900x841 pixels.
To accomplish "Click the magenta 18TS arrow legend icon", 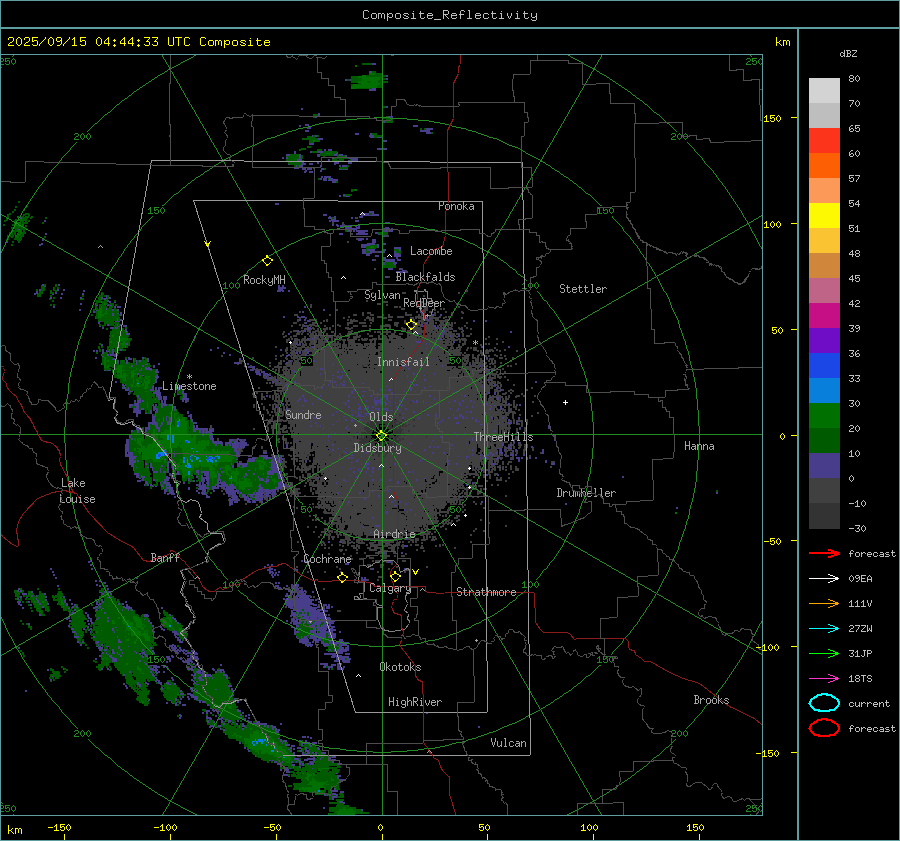I will pyautogui.click(x=824, y=679).
